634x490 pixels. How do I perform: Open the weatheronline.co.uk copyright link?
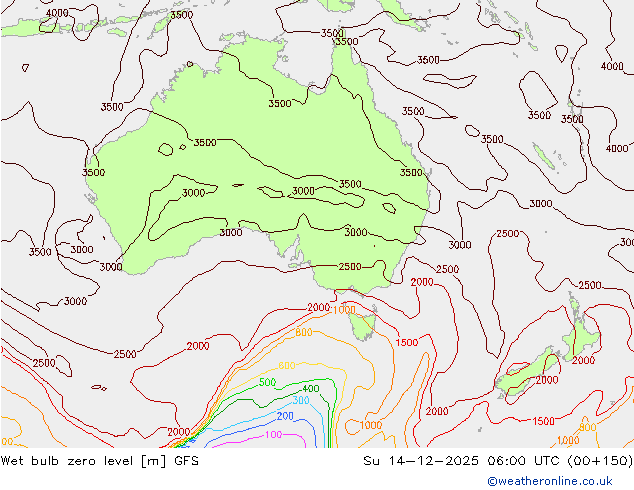550,481
